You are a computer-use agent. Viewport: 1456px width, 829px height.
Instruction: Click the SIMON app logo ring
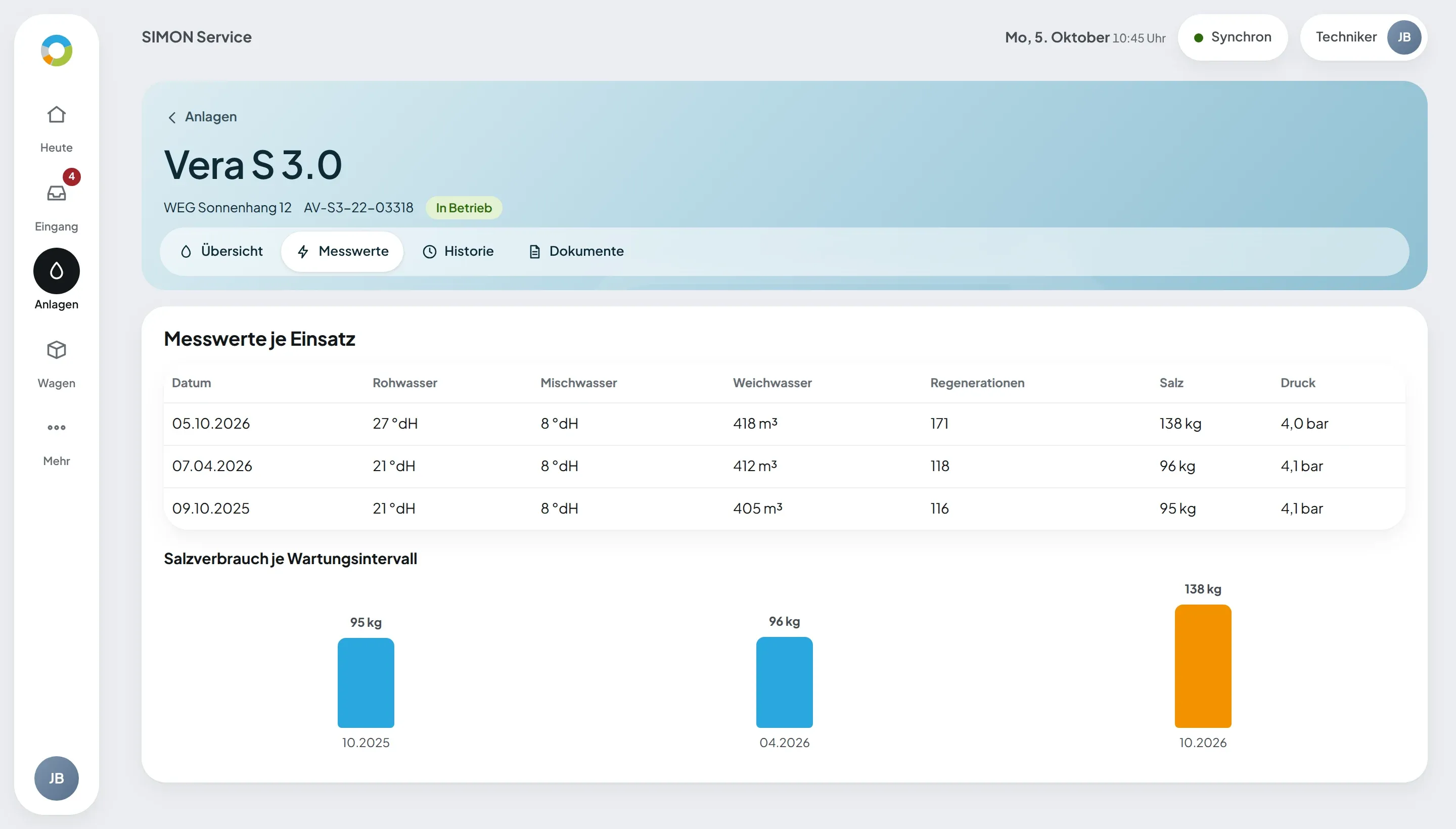pyautogui.click(x=57, y=51)
